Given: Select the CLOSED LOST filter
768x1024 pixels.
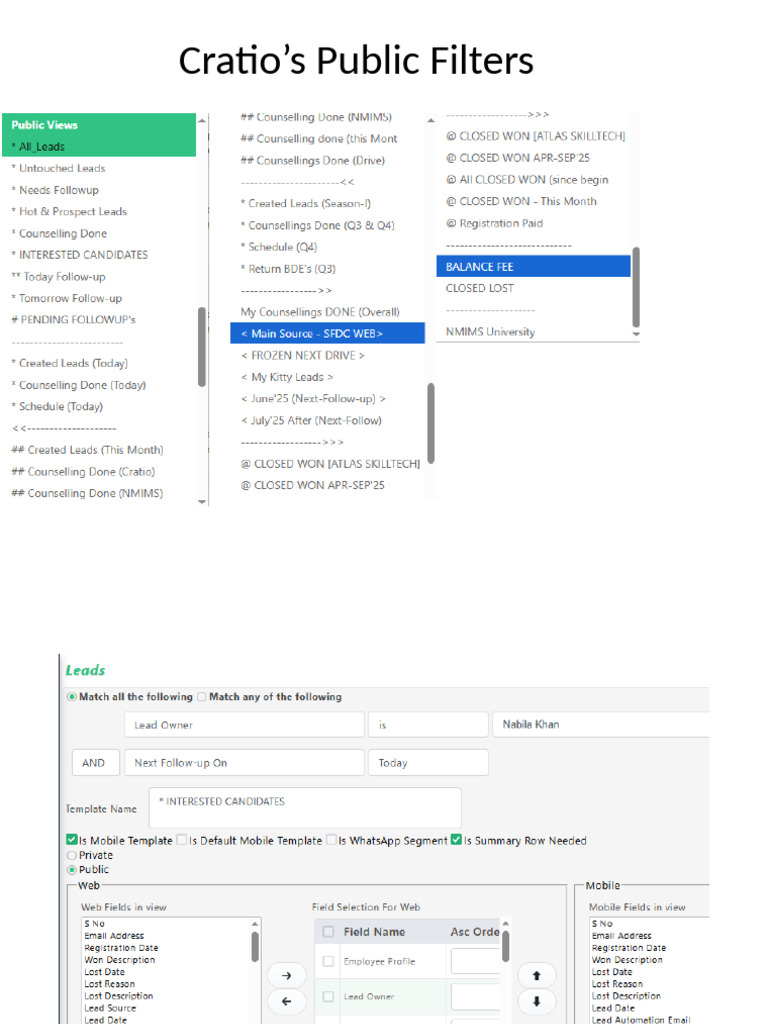Looking at the screenshot, I should tap(480, 288).
